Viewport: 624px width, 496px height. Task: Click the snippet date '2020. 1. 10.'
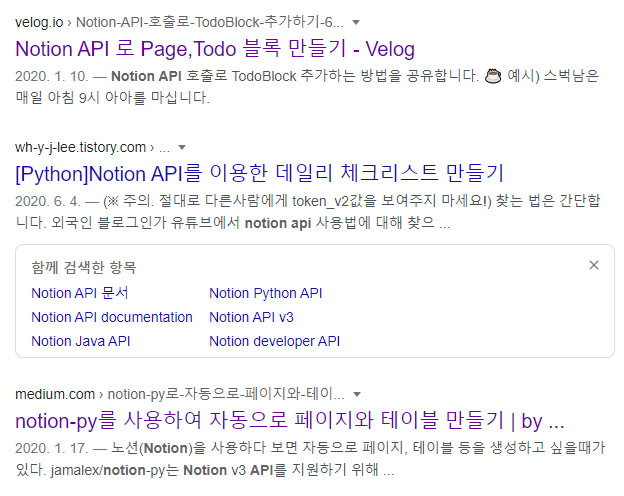pos(52,76)
